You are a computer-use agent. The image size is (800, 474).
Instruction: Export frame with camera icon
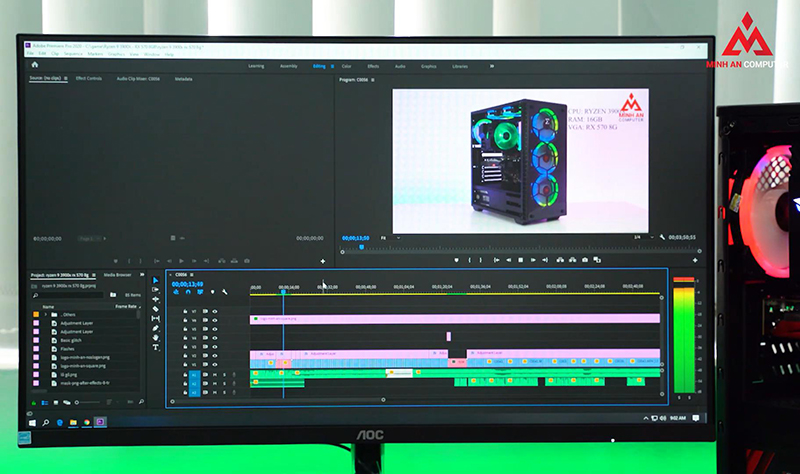[x=585, y=260]
